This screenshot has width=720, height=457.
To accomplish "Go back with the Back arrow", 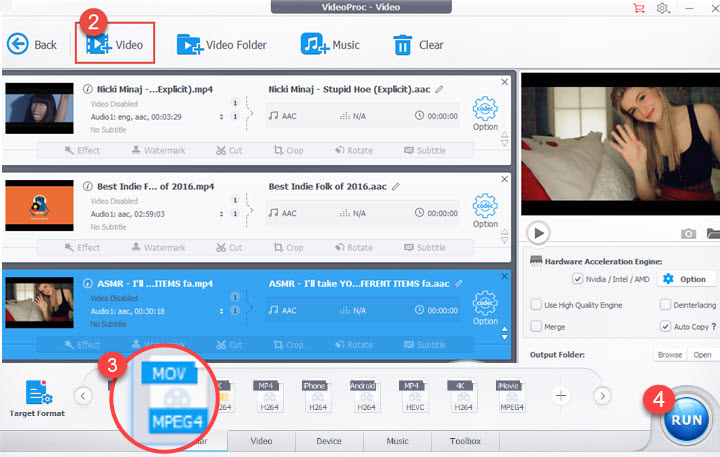I will pyautogui.click(x=31, y=45).
